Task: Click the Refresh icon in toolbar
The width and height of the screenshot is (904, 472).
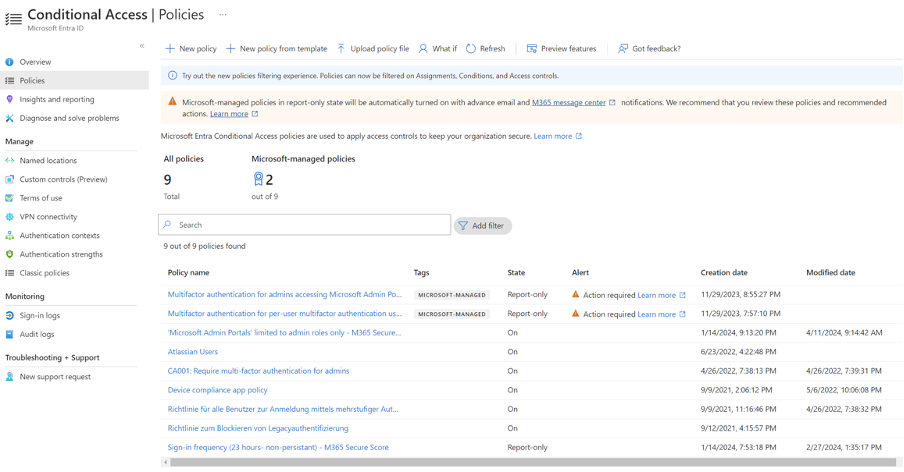Action: coord(471,49)
